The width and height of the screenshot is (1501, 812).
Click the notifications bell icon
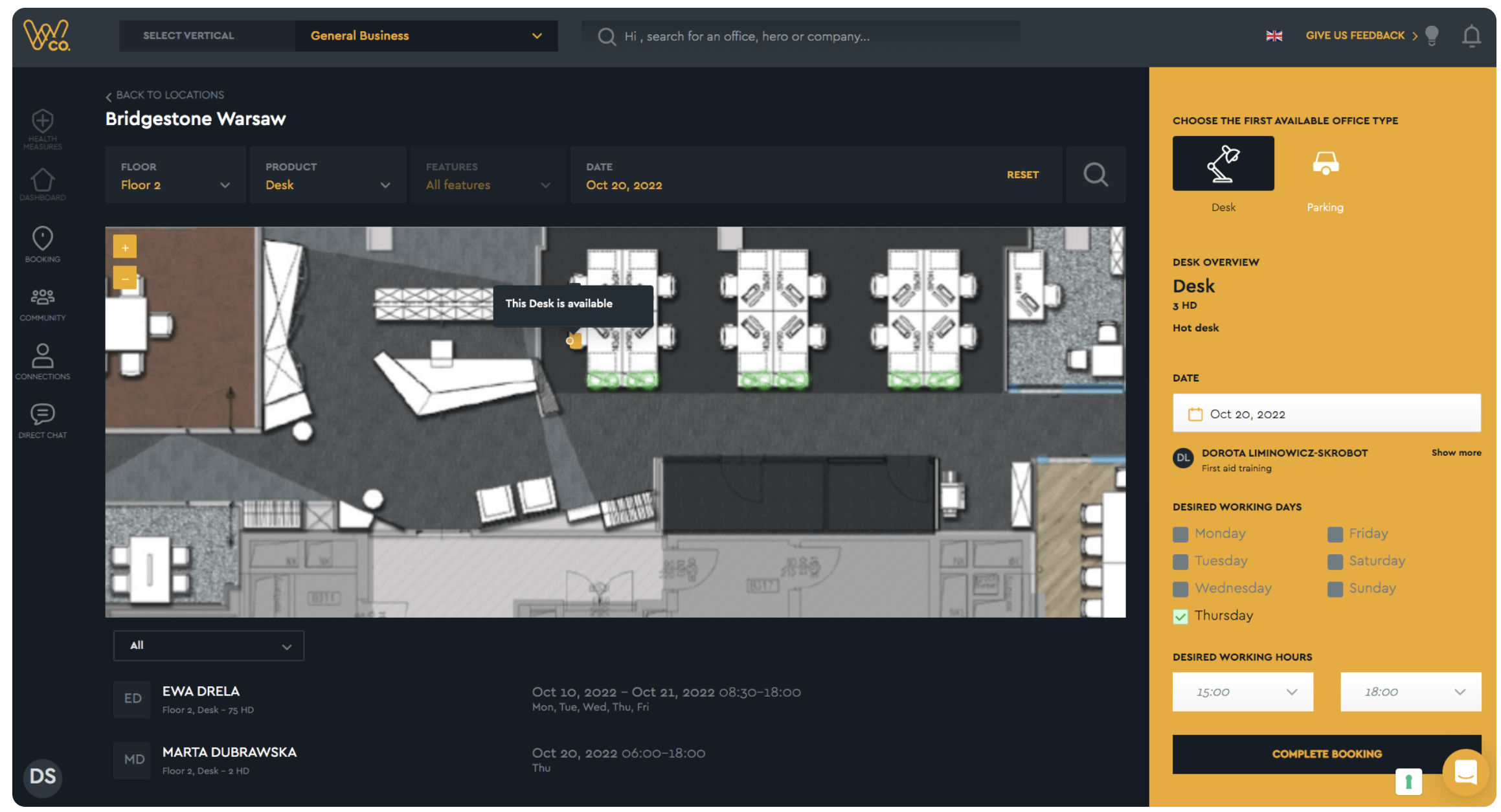coord(1471,36)
